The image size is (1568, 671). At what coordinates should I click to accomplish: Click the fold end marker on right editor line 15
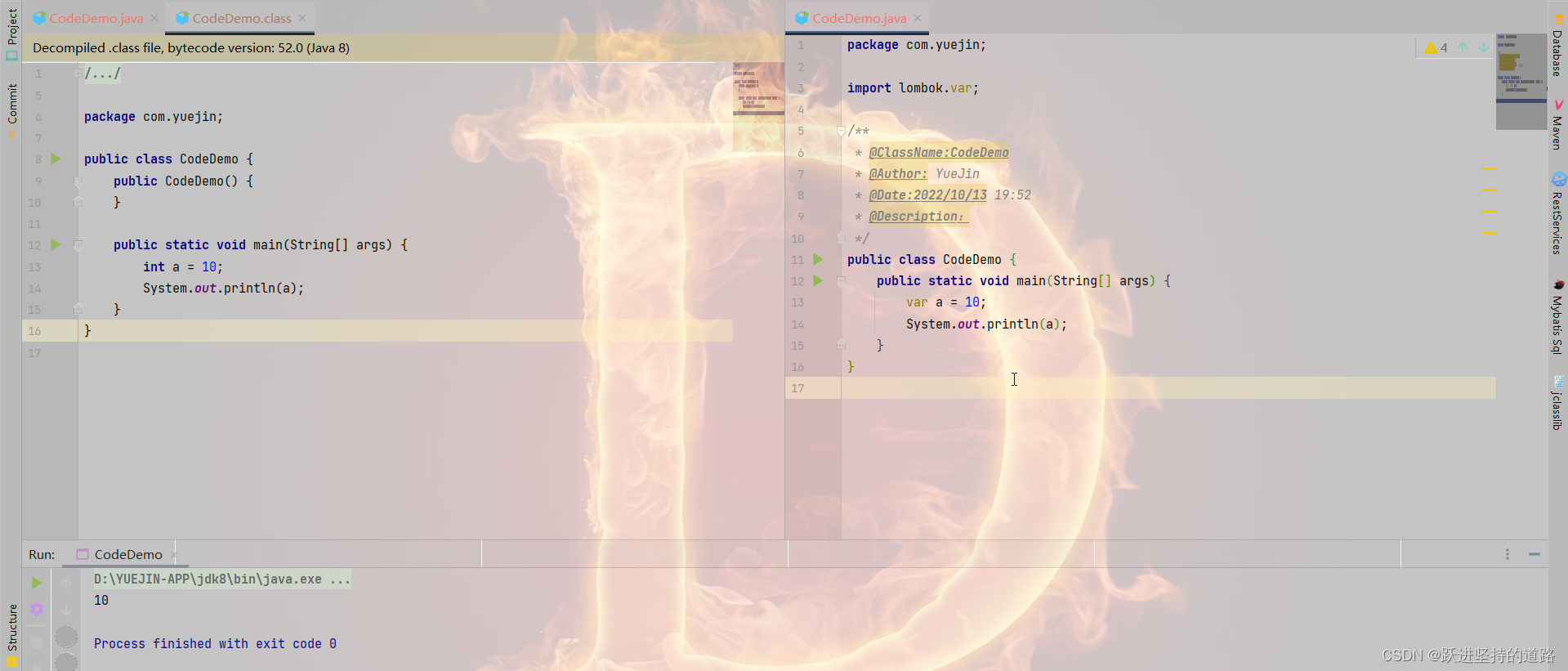tap(841, 345)
